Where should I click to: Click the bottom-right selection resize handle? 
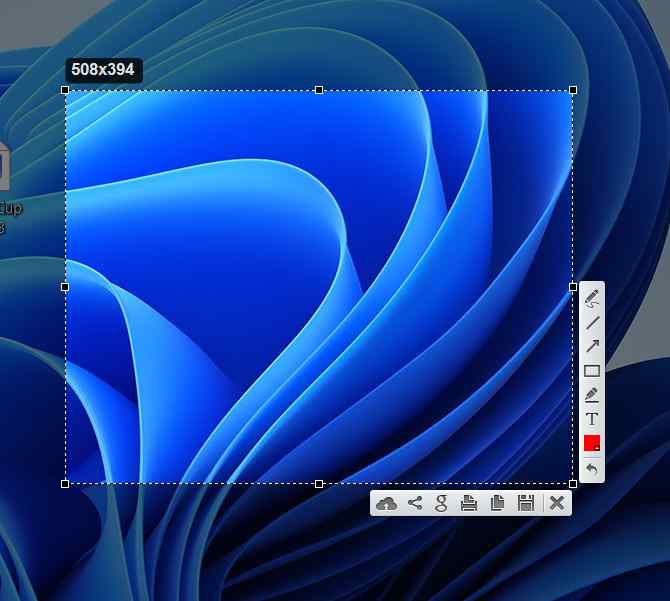coord(573,484)
